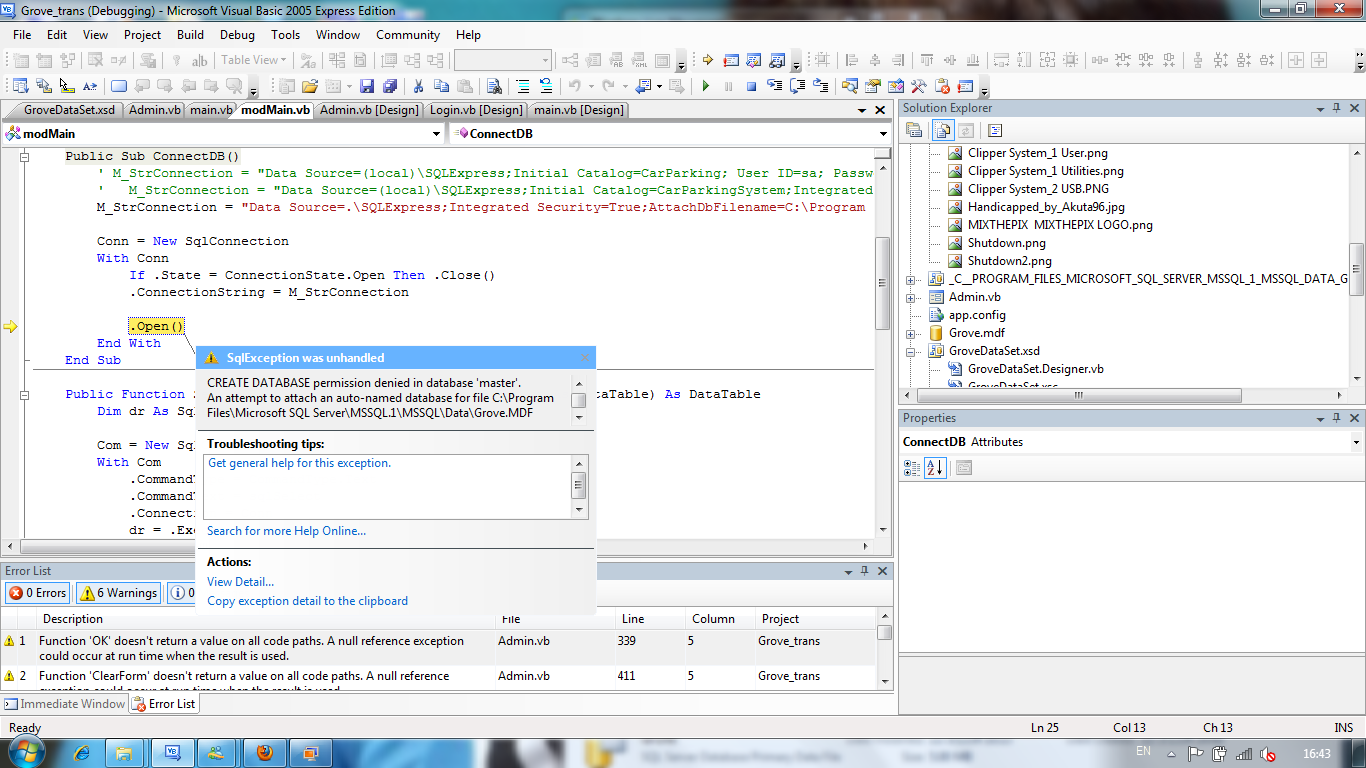The width and height of the screenshot is (1366, 768).
Task: Click Copy exception detail to the clipboard
Action: coord(307,601)
